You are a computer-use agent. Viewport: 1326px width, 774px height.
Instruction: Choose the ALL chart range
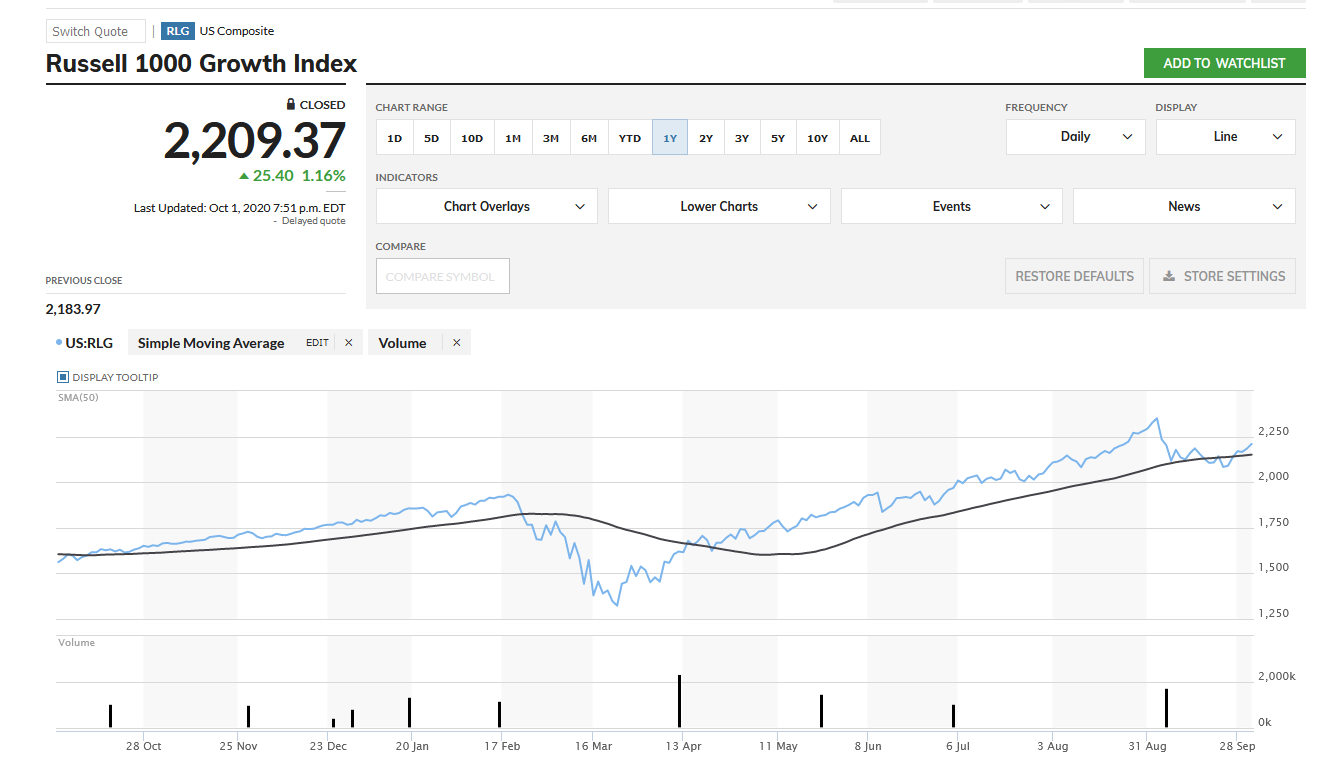[859, 138]
